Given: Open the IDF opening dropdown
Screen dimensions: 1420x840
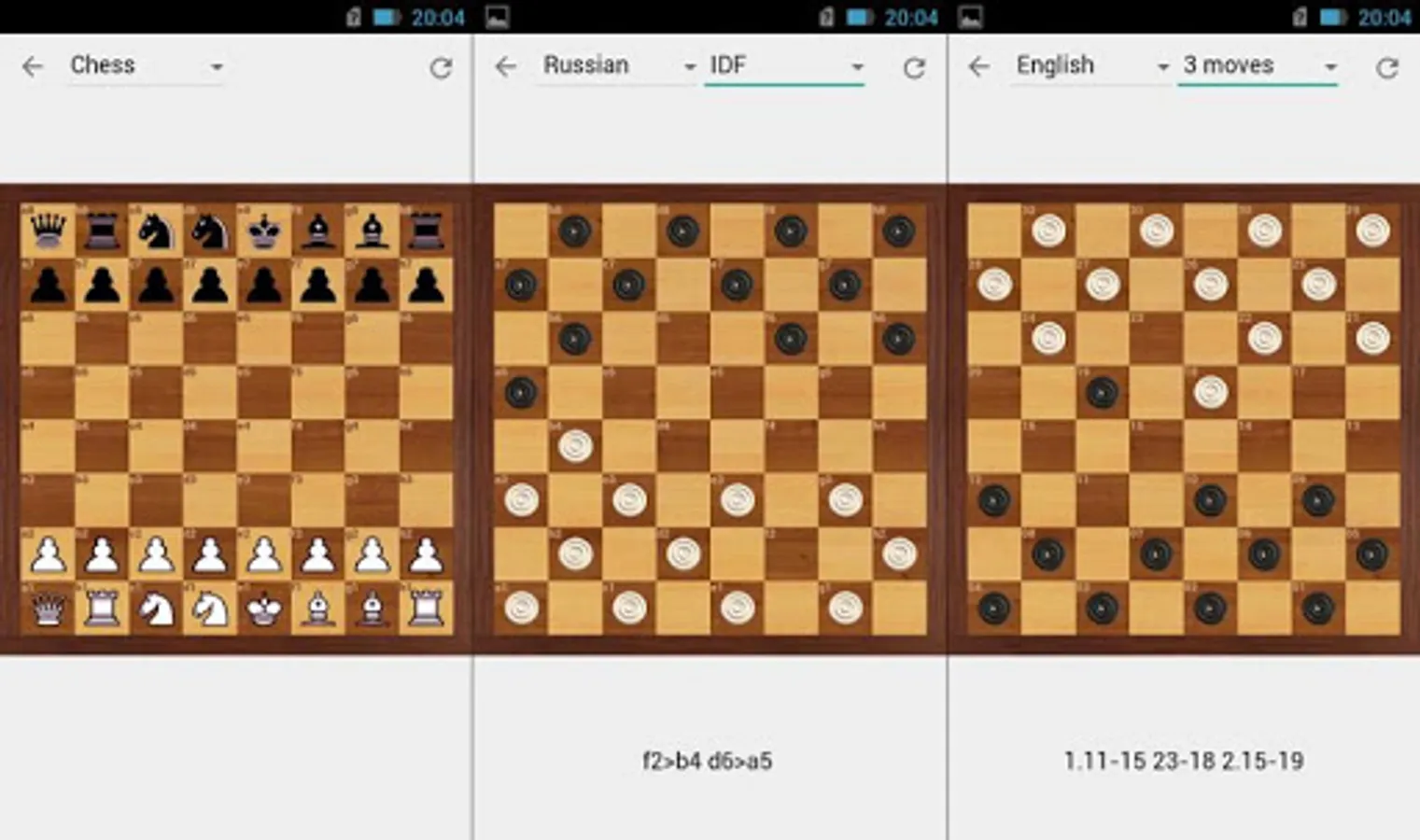Looking at the screenshot, I should pyautogui.click(x=785, y=65).
